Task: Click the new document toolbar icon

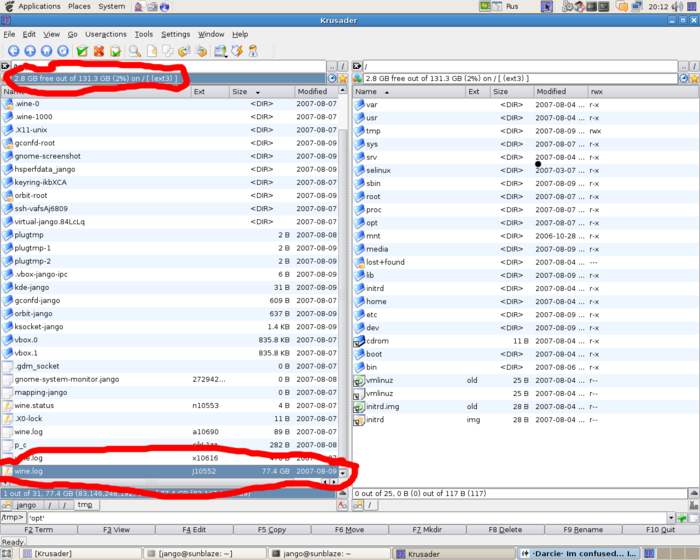Action: click(152, 51)
